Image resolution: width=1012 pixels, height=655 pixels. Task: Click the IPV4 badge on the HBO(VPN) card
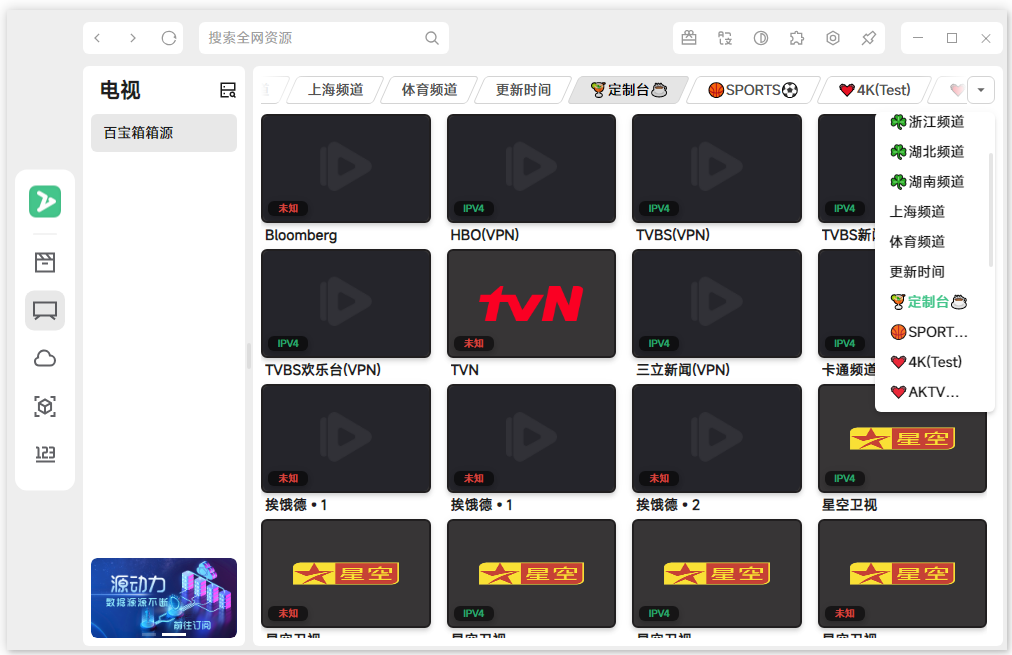click(x=474, y=208)
